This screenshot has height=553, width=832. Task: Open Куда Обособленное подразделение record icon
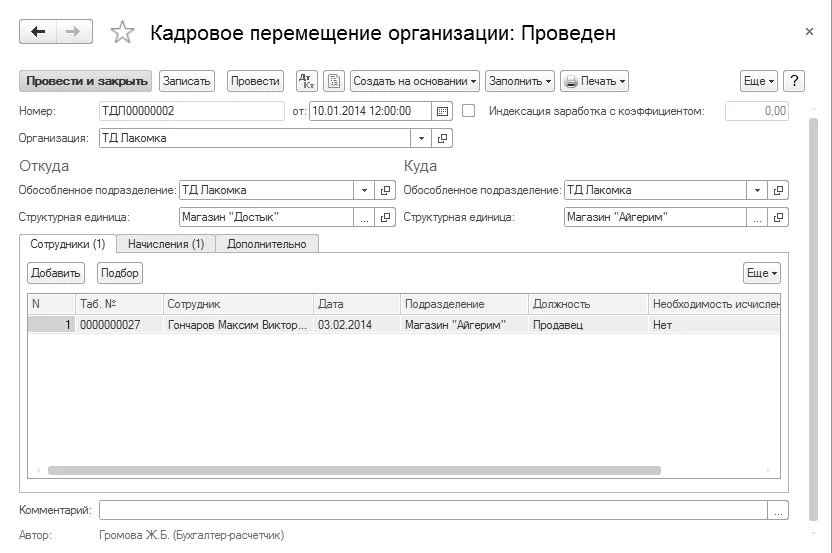tap(778, 190)
